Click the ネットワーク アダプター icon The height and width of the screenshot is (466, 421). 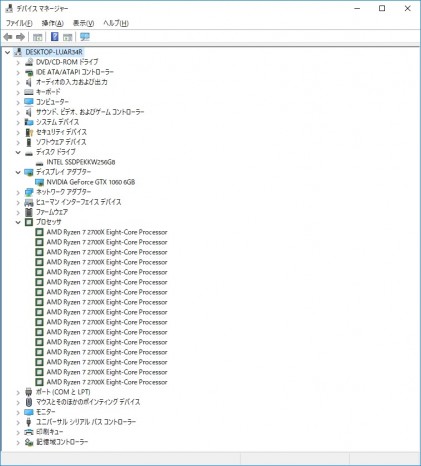pyautogui.click(x=29, y=192)
